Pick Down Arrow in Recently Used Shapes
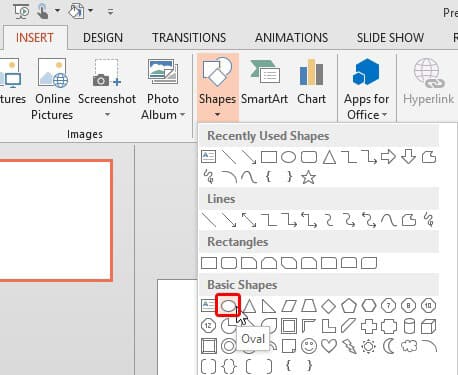The height and width of the screenshot is (375, 458). pos(409,157)
